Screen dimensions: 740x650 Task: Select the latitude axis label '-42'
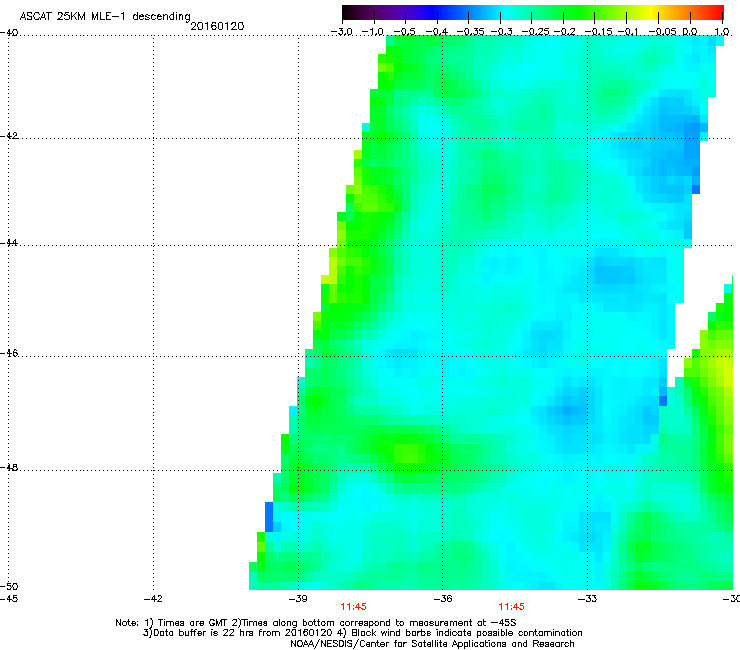coord(8,136)
